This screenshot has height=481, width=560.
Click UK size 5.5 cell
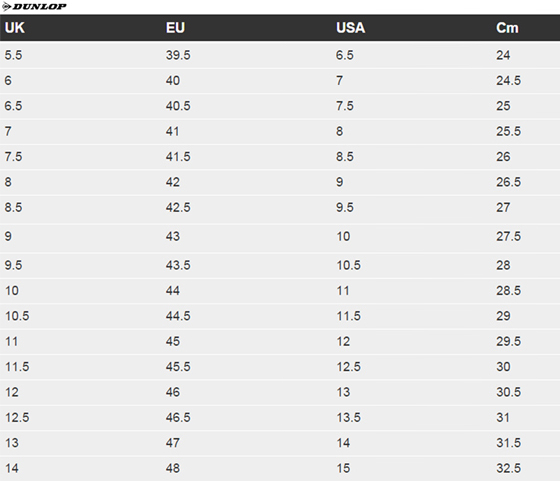pyautogui.click(x=13, y=55)
